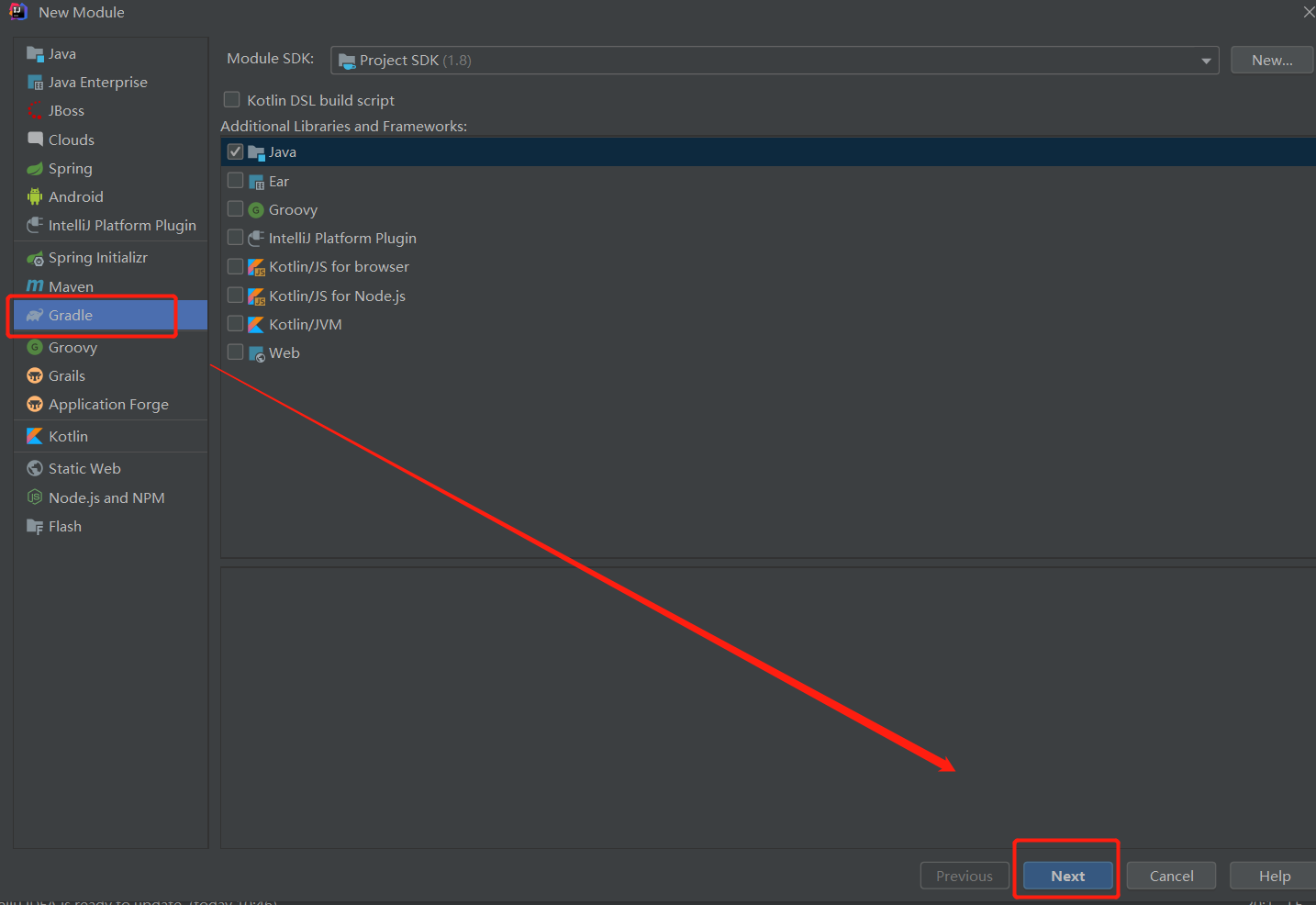Open the Module SDK dropdown arrow
The image size is (1316, 905).
tap(1206, 61)
